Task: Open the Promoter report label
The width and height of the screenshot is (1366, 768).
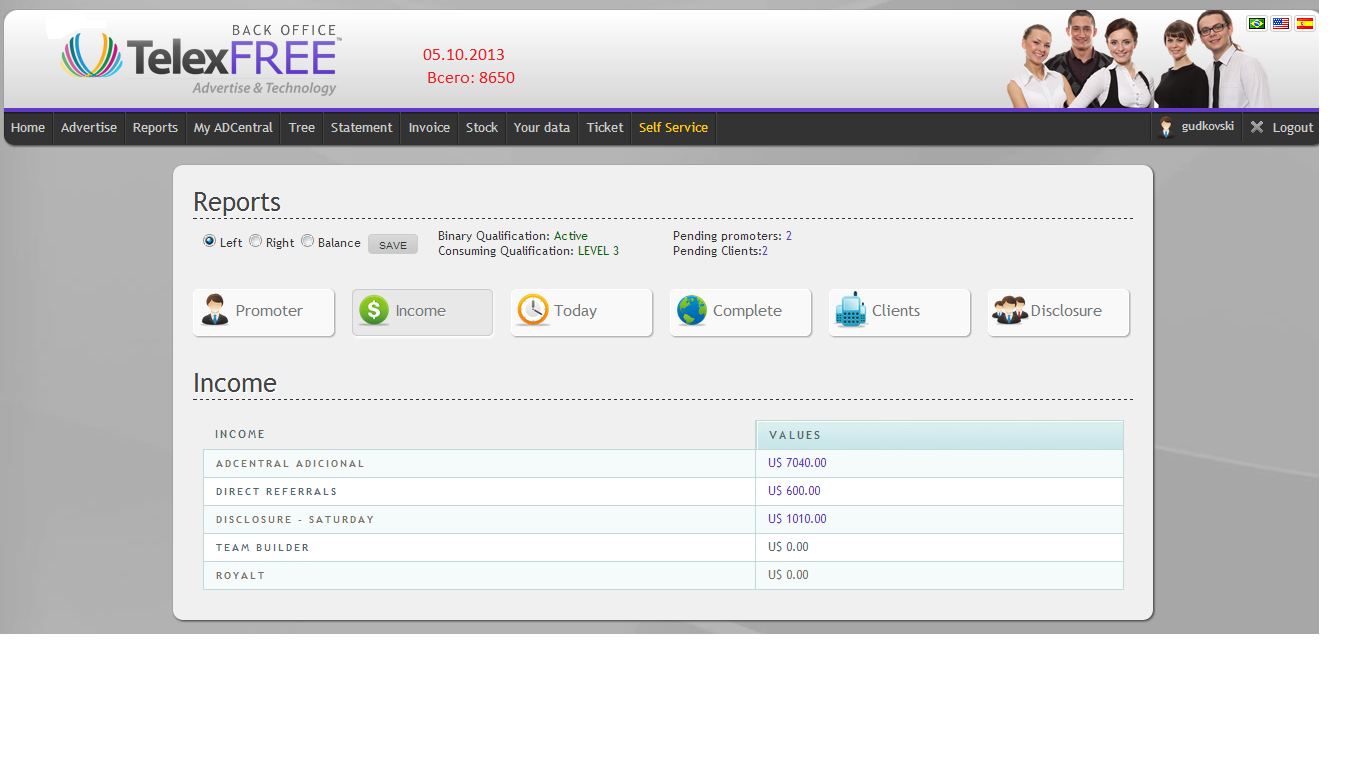Action: click(x=269, y=311)
